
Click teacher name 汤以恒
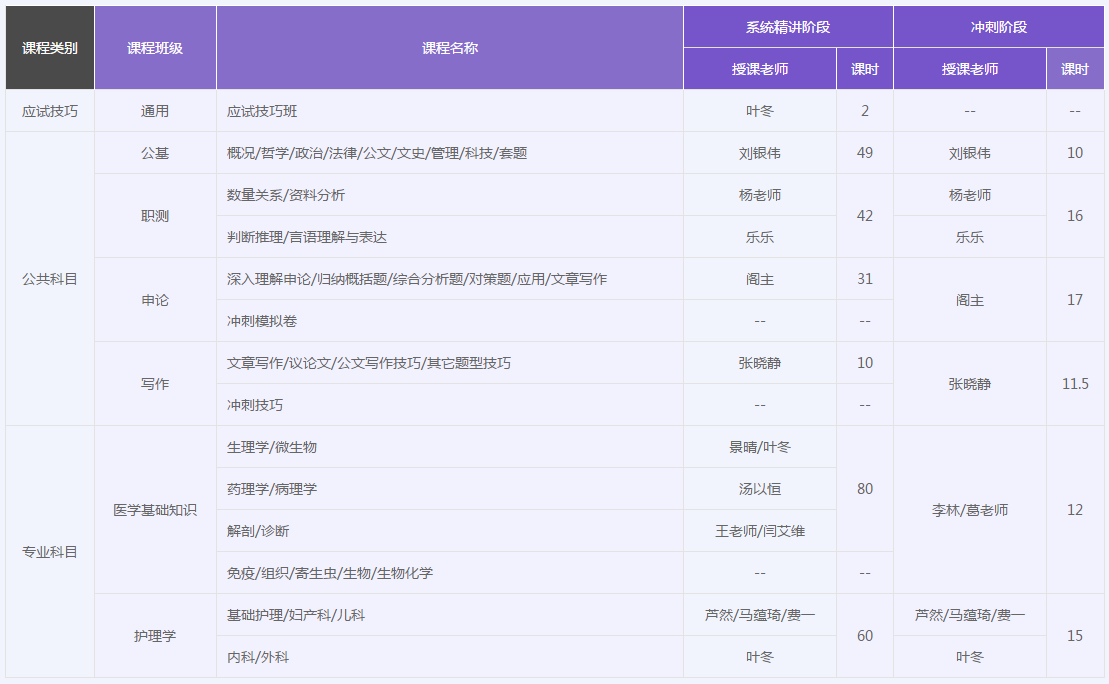pyautogui.click(x=760, y=489)
